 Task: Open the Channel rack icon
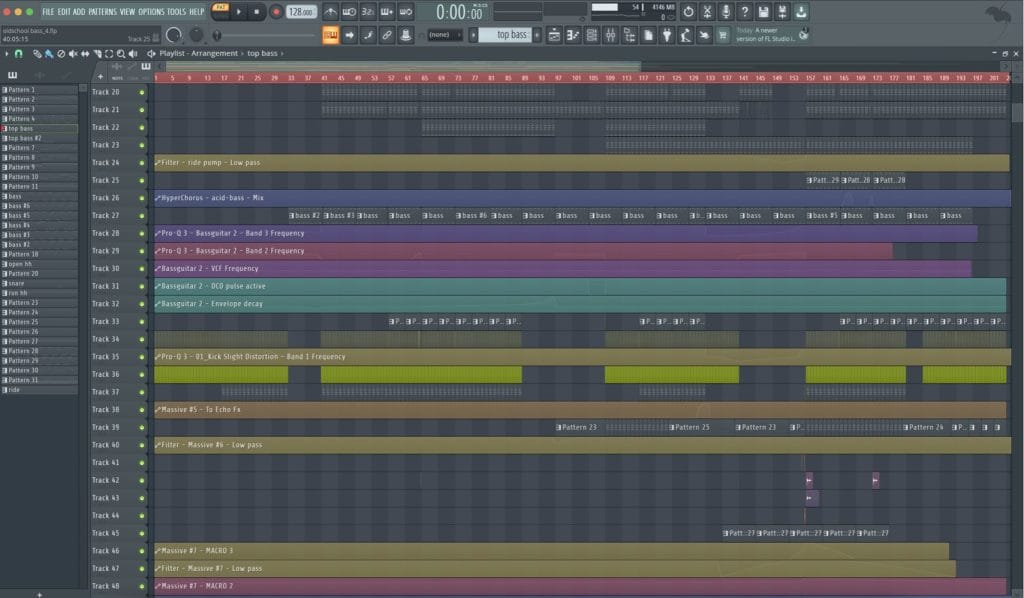pos(592,35)
